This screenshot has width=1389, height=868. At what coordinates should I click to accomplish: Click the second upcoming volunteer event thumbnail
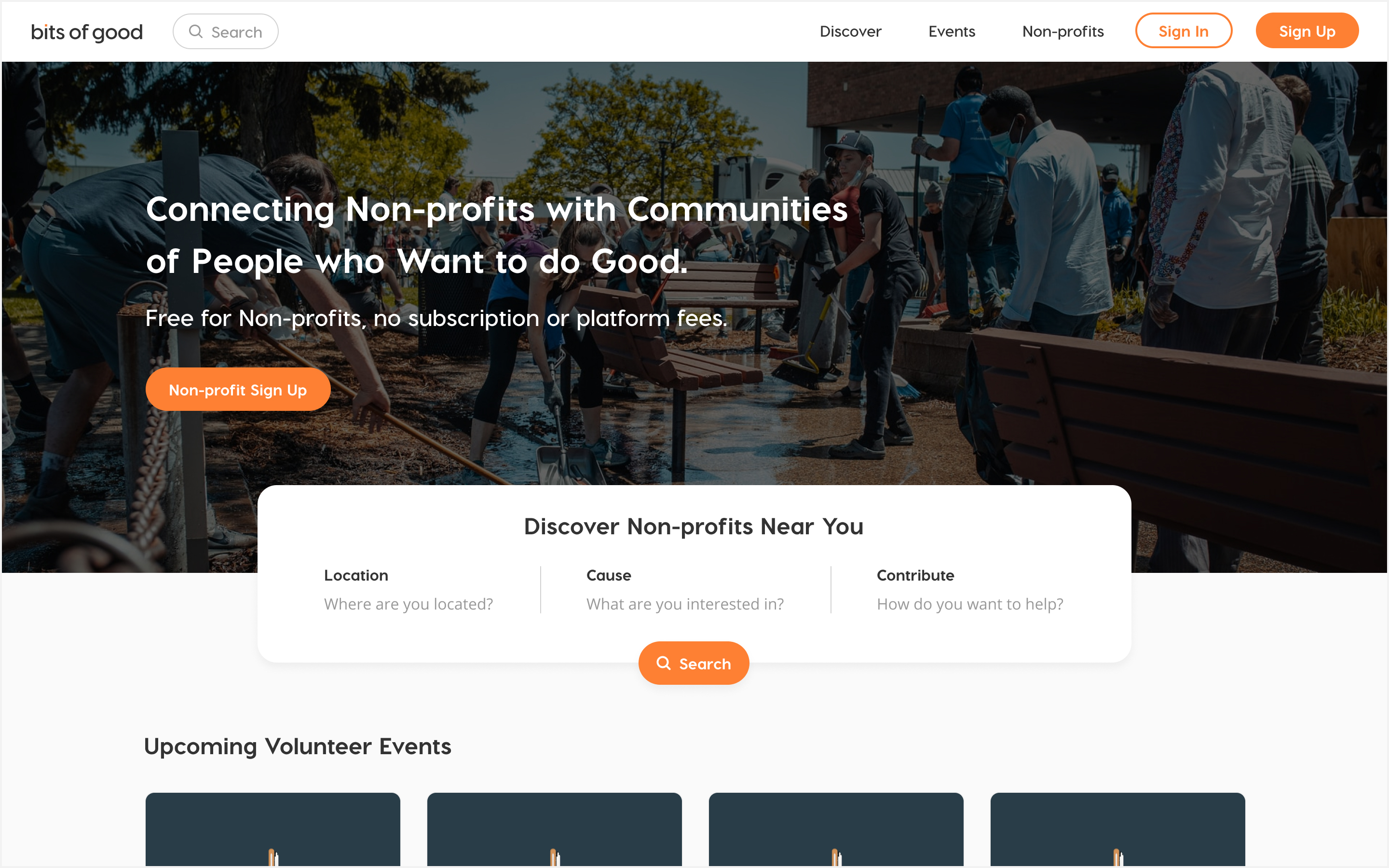[x=553, y=830]
